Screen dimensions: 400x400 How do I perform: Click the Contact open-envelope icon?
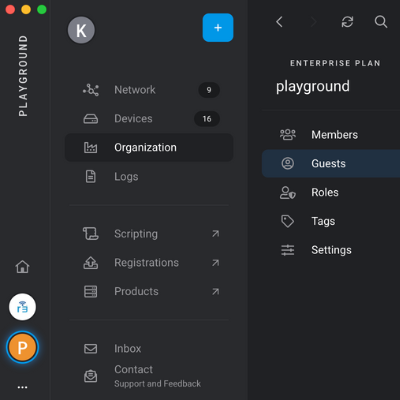point(90,376)
